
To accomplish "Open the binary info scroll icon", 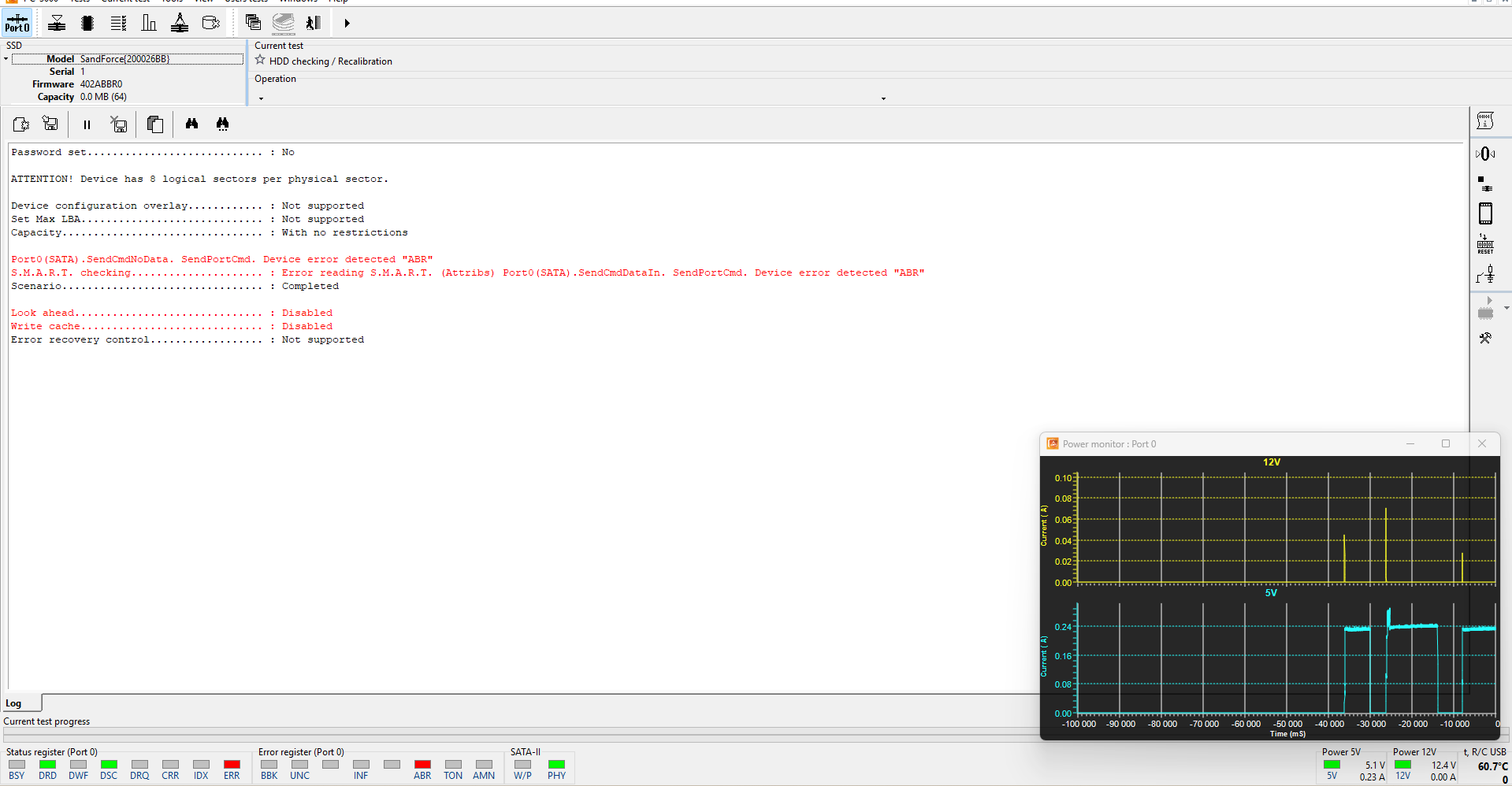I will pyautogui.click(x=1485, y=120).
